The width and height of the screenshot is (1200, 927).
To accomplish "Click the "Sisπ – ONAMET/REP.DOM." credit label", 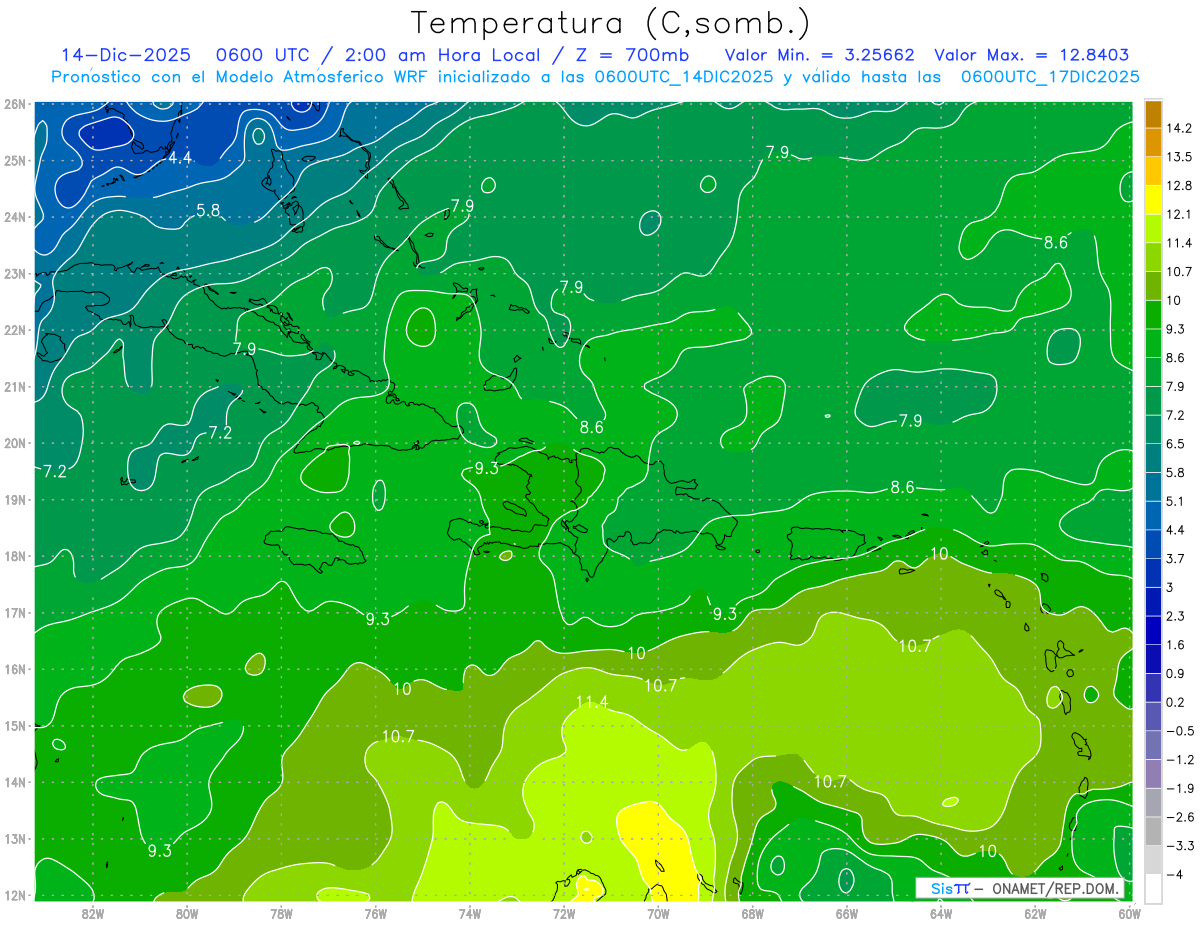I will [x=1021, y=888].
